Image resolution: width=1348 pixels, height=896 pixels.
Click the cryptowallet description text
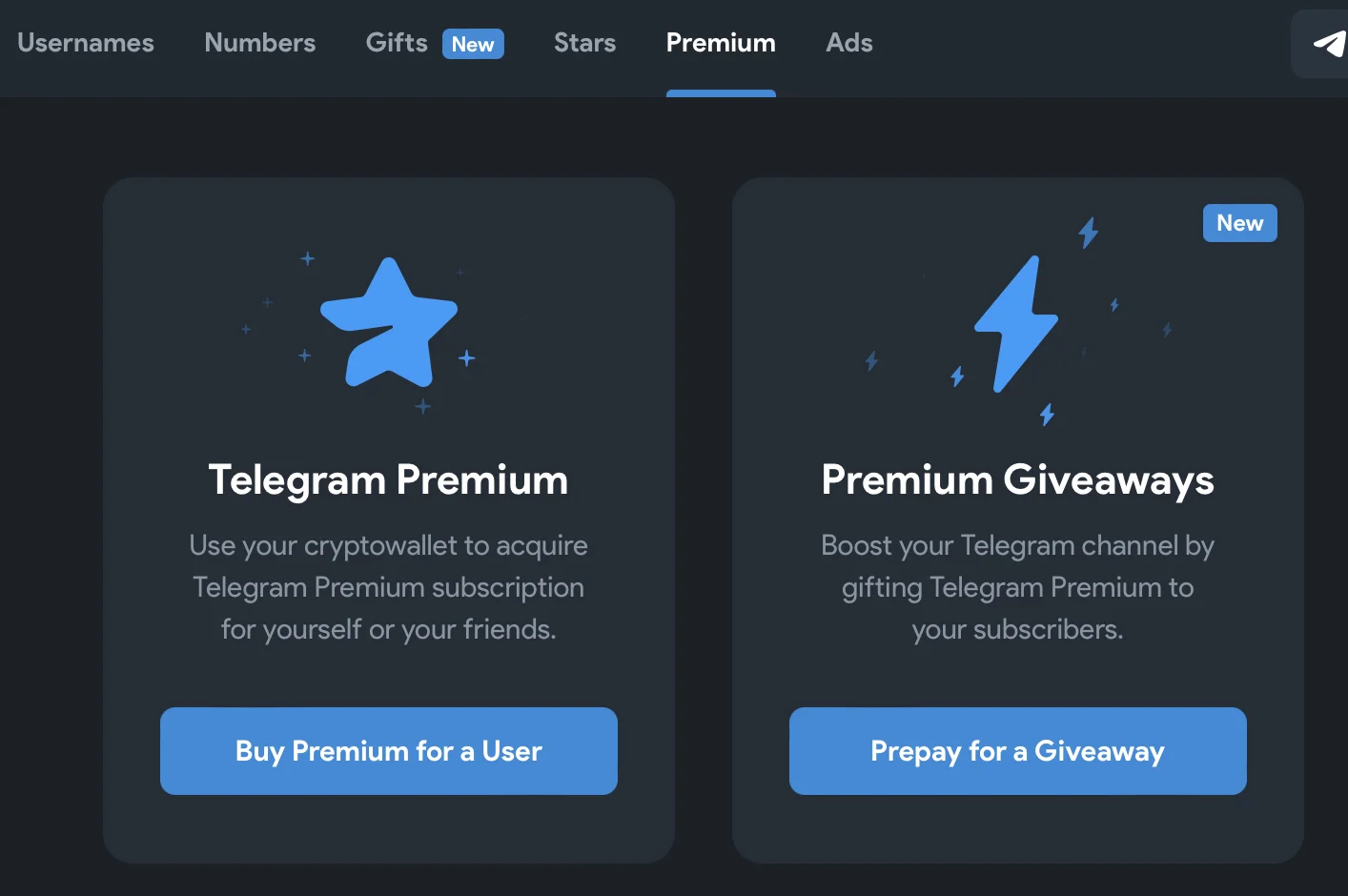(388, 587)
